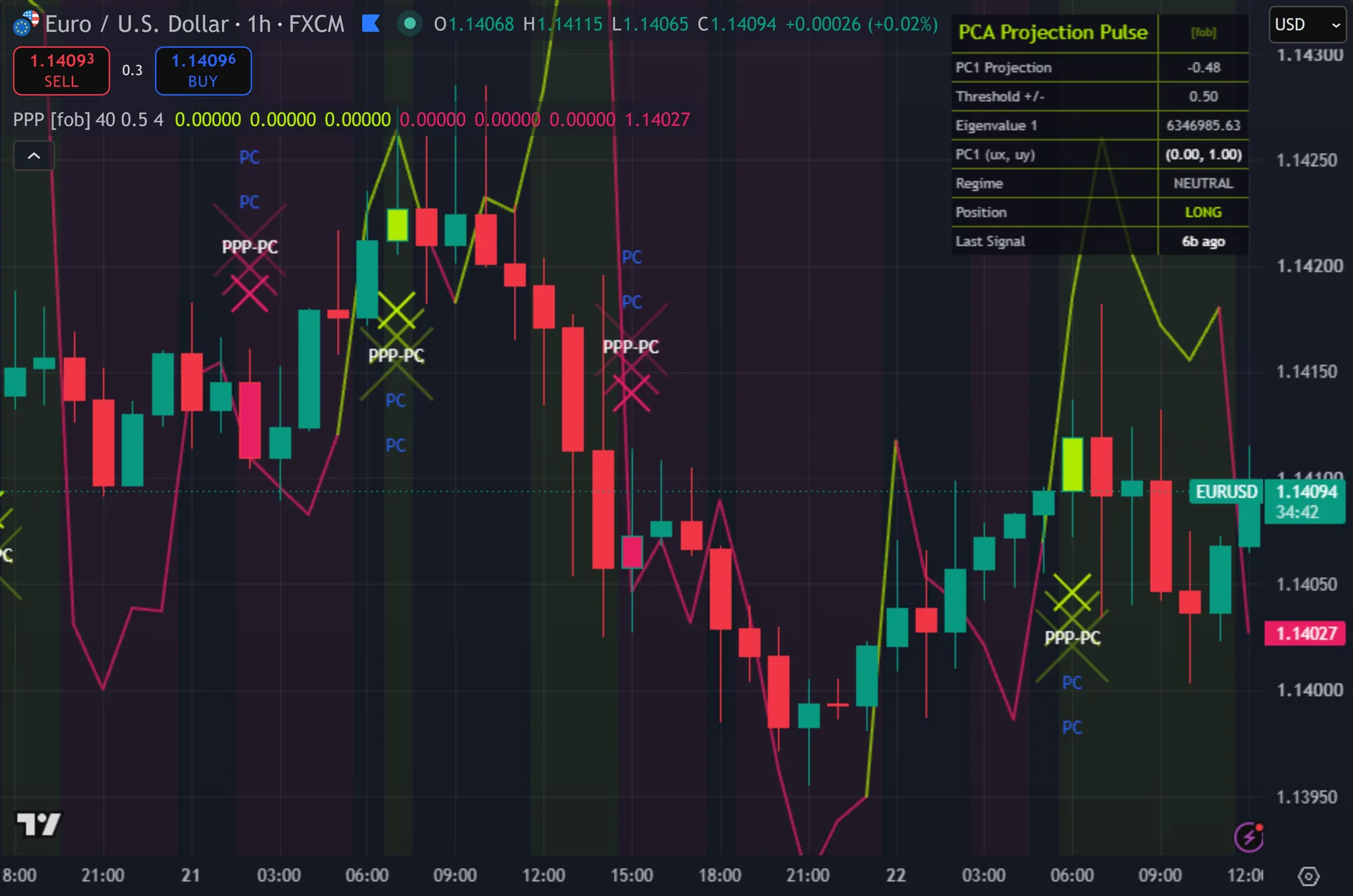Click the pink 1.14027 price axis label
Screen dimensions: 1353x896
point(1306,633)
